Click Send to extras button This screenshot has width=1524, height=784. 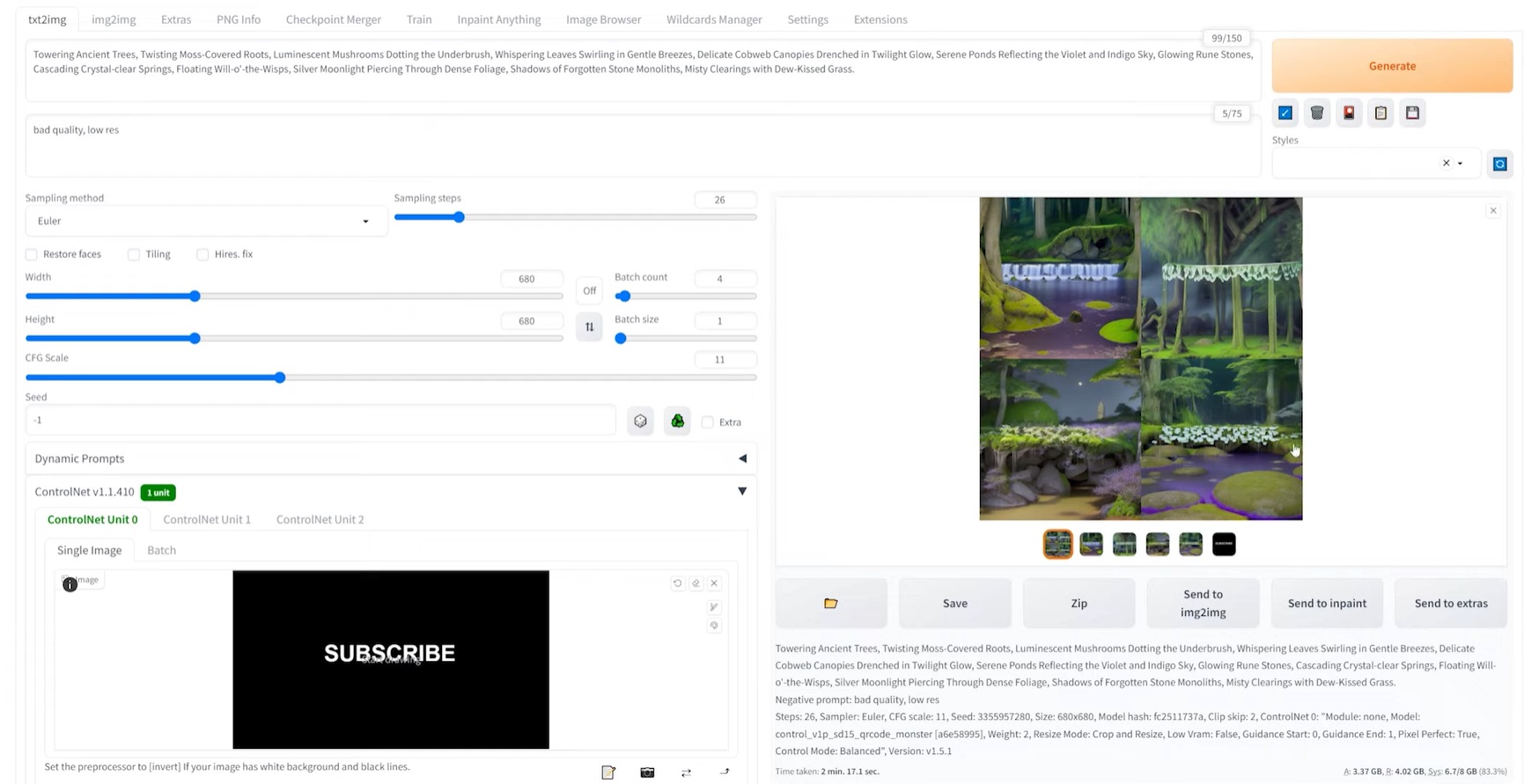tap(1451, 603)
